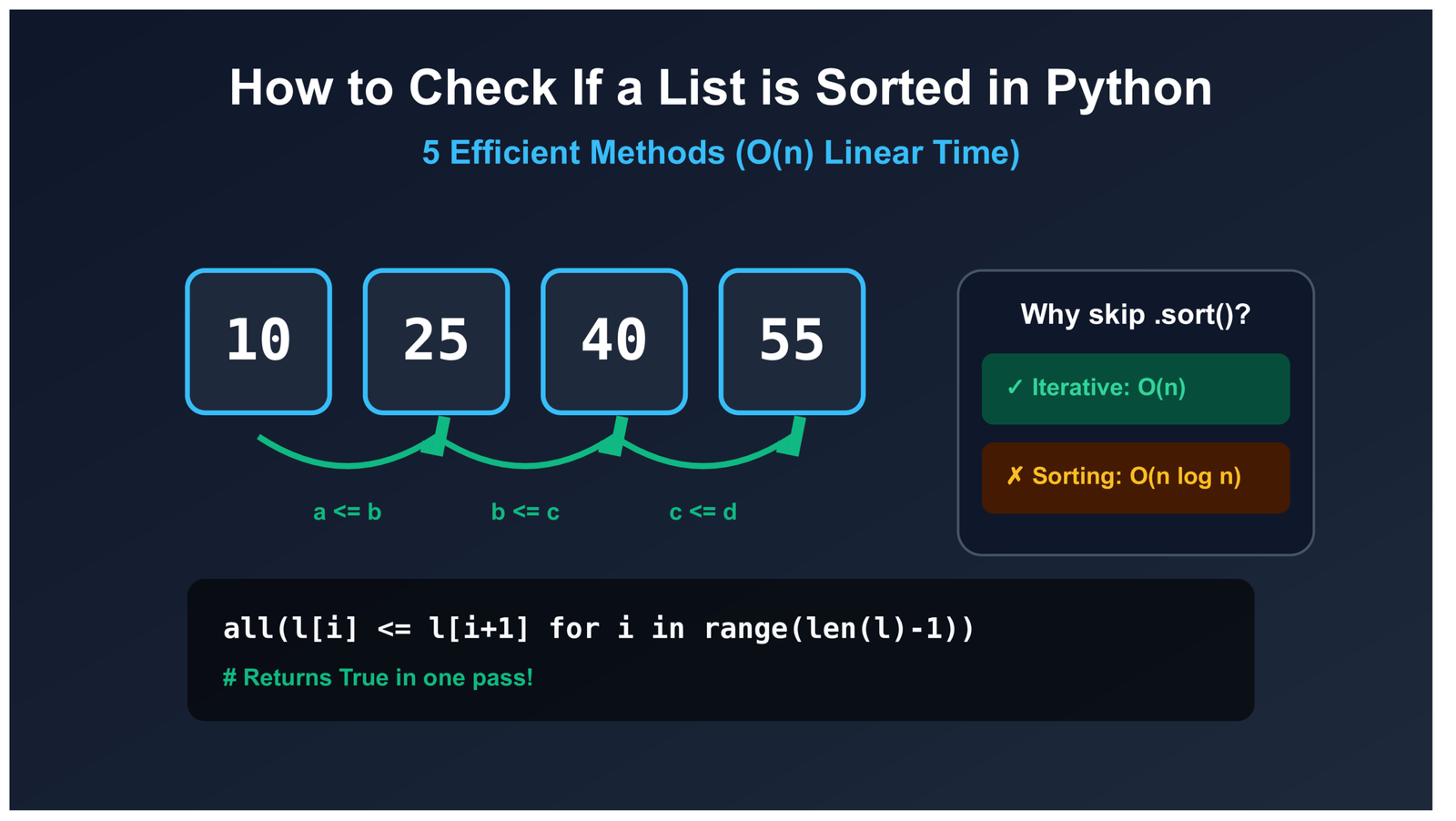Viewport: 1456px width, 821px height.
Task: Click the 'Why skip .sort()?' heading
Action: tap(1135, 314)
